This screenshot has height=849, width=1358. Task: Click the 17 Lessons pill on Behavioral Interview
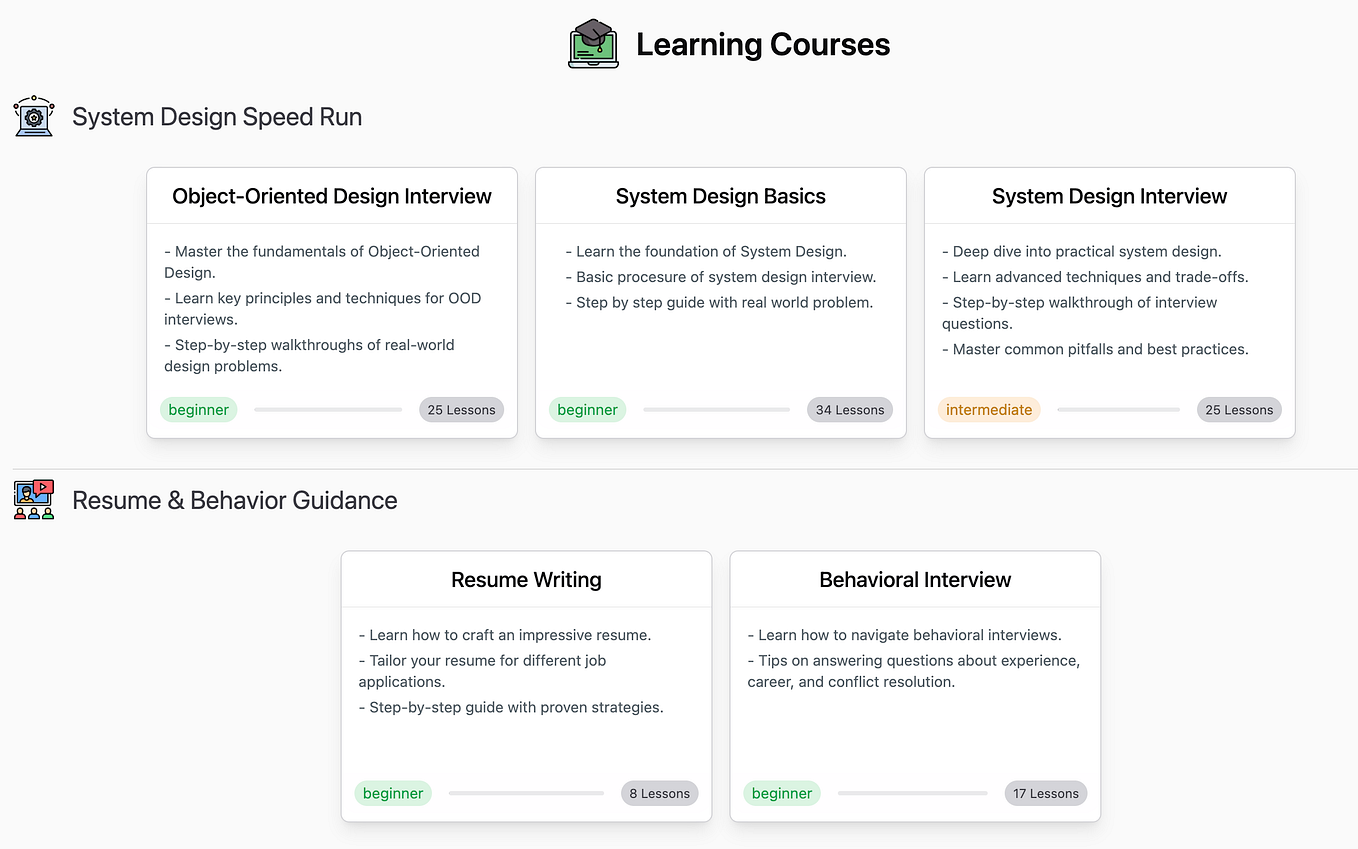click(x=1045, y=793)
